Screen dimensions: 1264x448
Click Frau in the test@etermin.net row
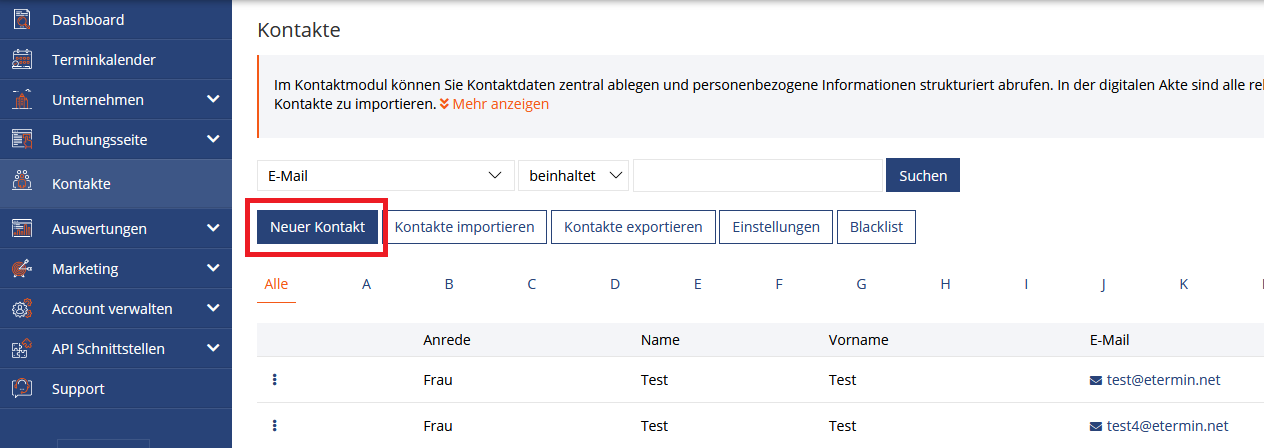tap(438, 380)
